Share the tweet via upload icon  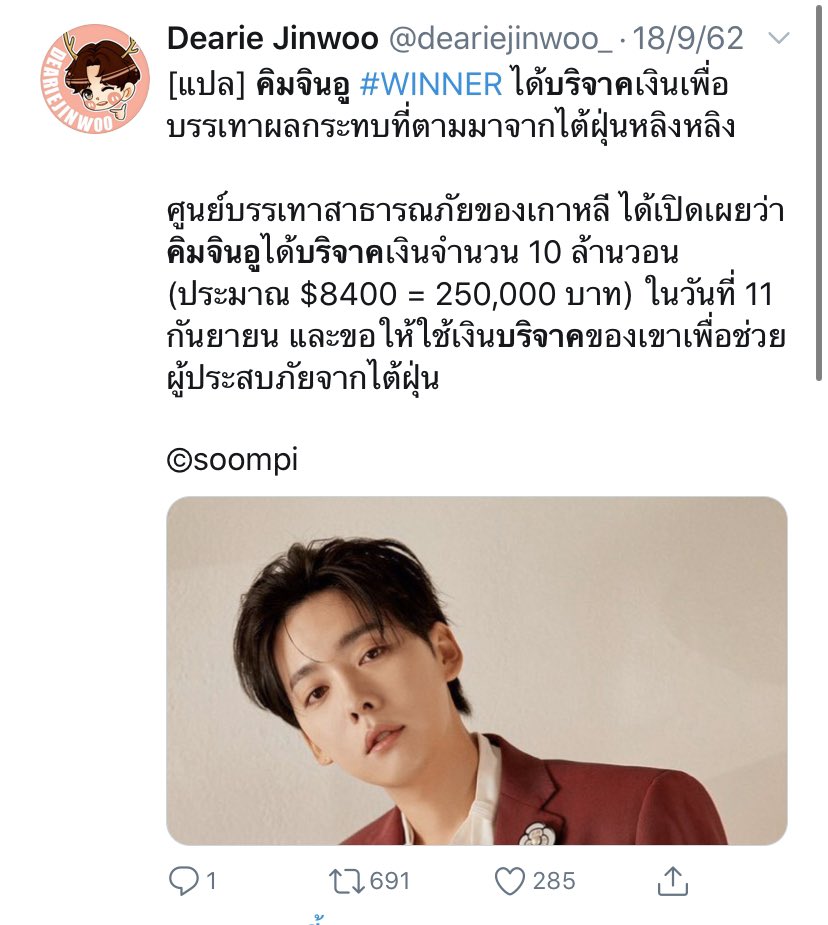pos(673,881)
